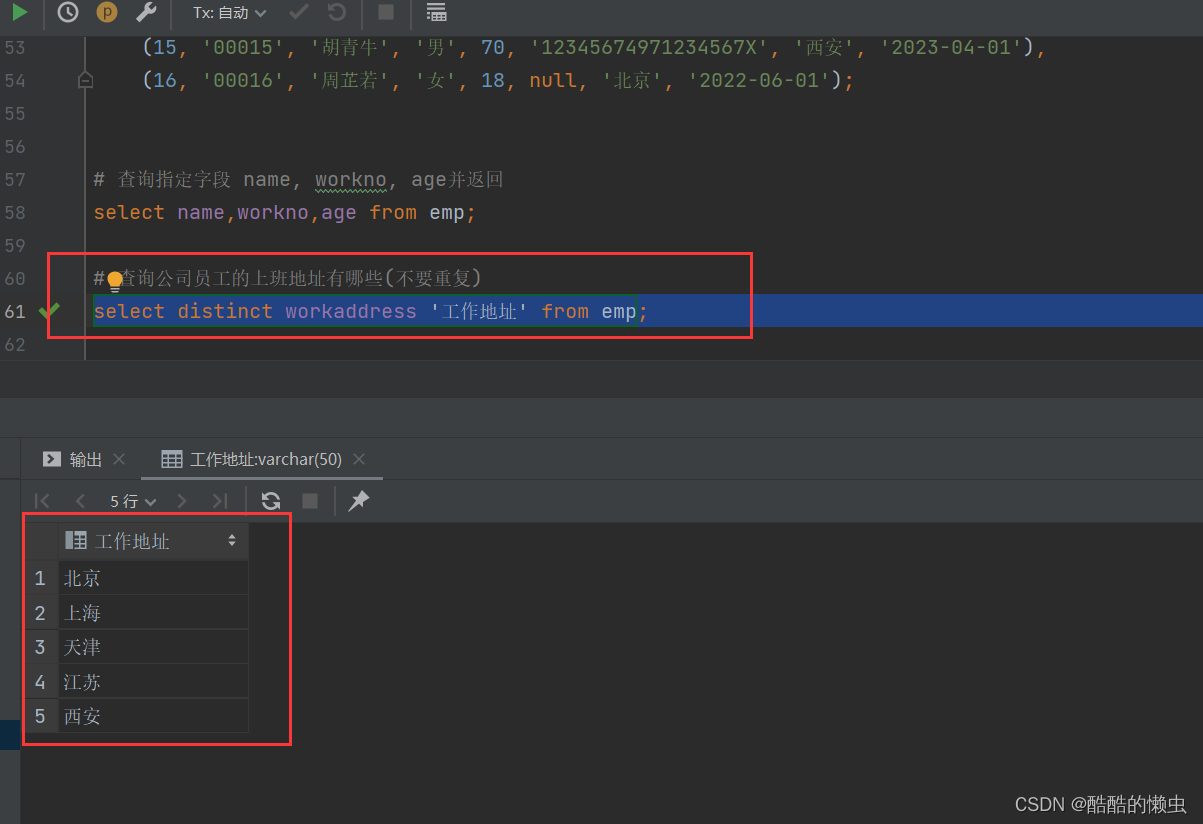Open the 5 行 page size dropdown
1203x824 pixels.
point(133,501)
